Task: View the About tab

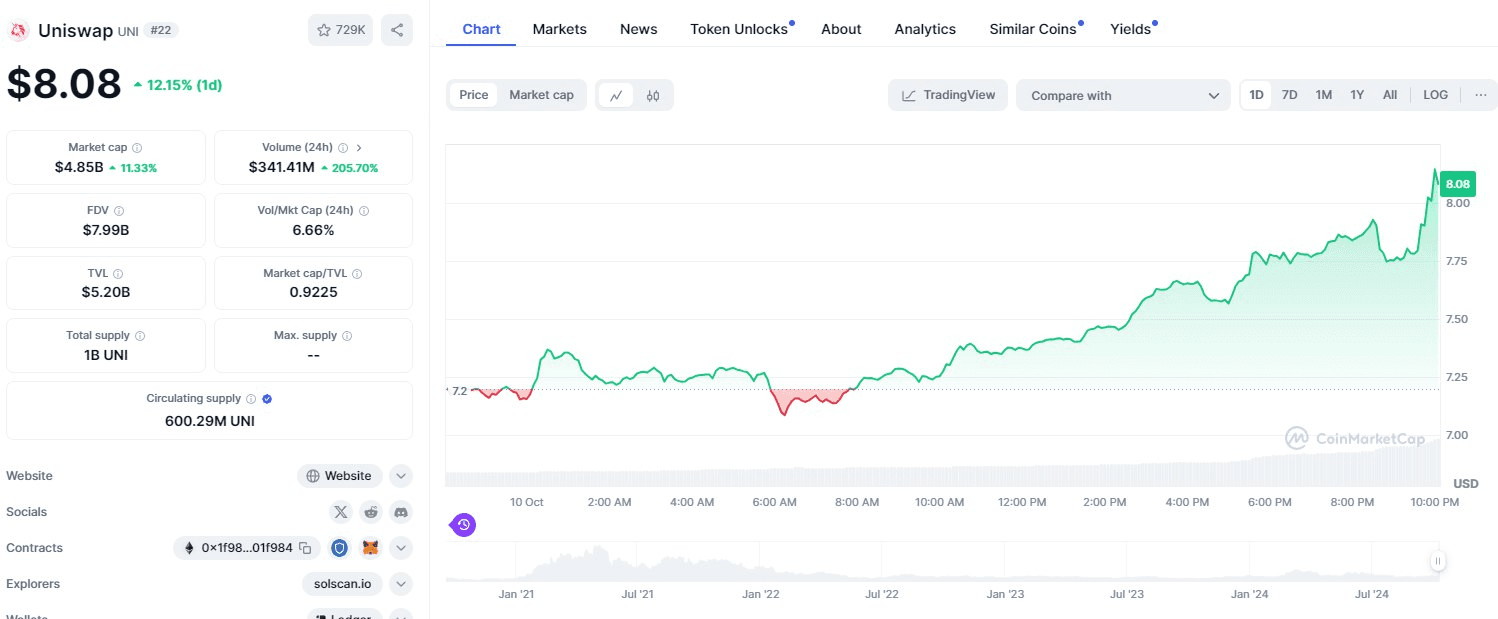Action: 841,29
